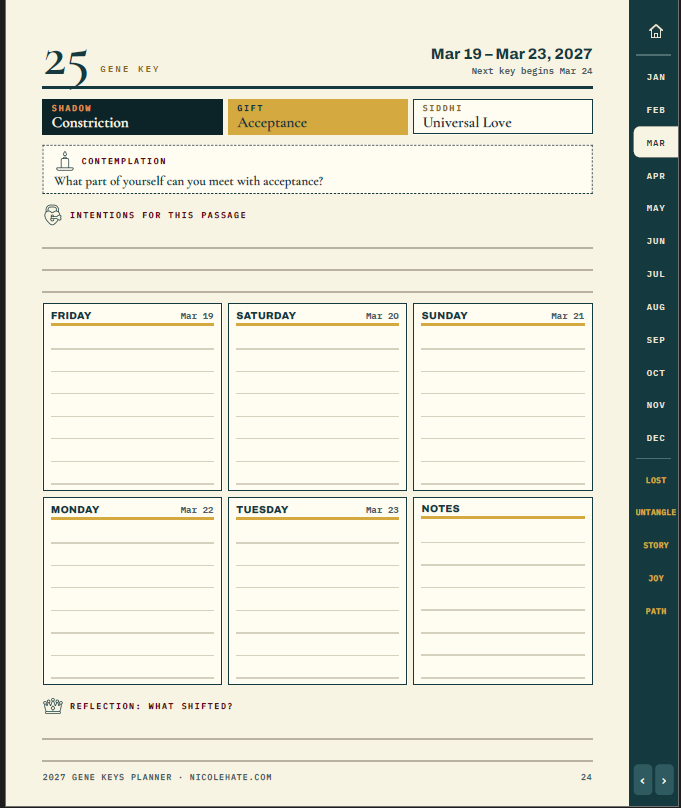Click the page number 24 in footer
Viewport: 681px width, 808px height.
point(586,777)
